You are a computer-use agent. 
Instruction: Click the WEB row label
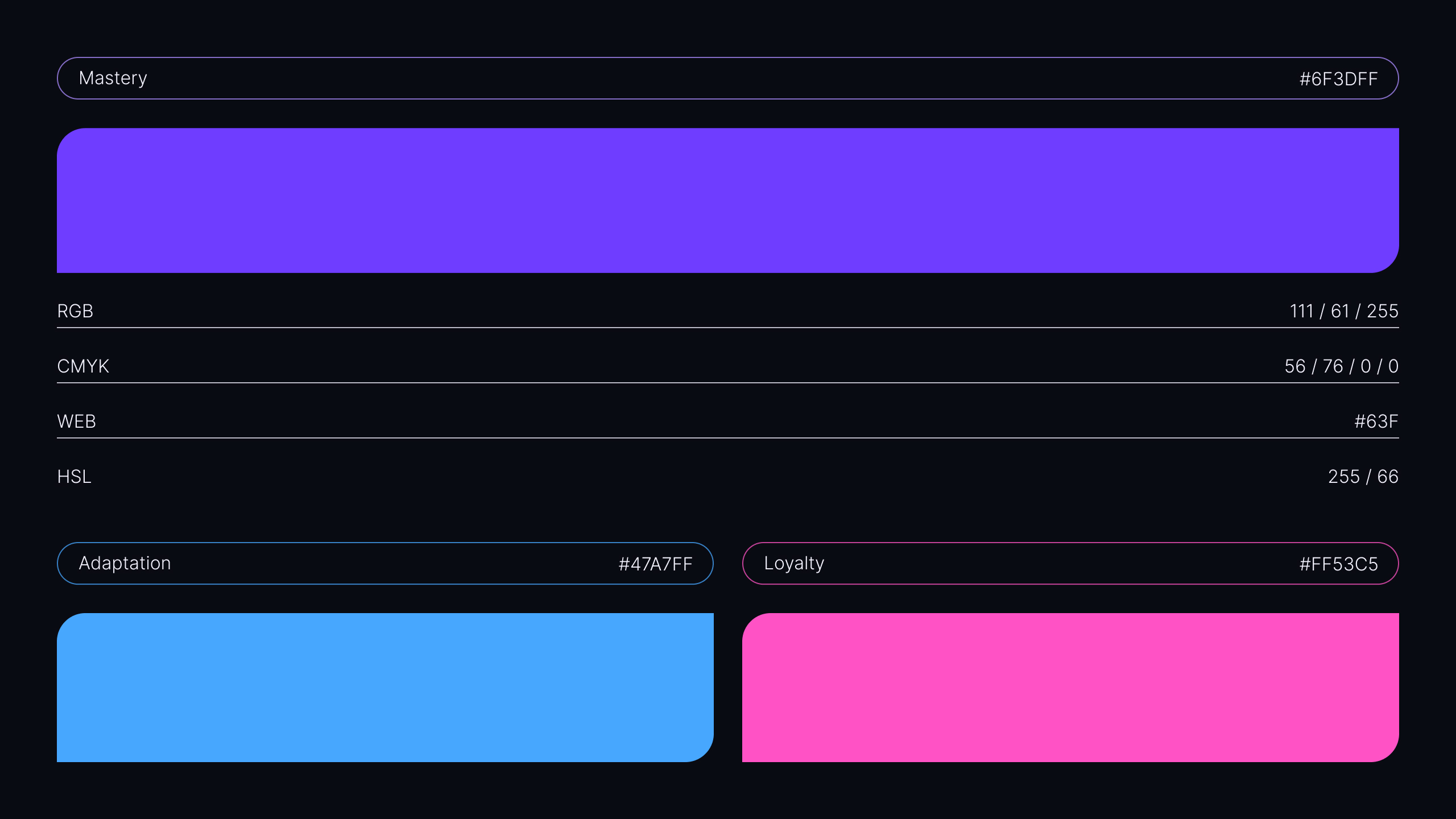click(x=76, y=421)
